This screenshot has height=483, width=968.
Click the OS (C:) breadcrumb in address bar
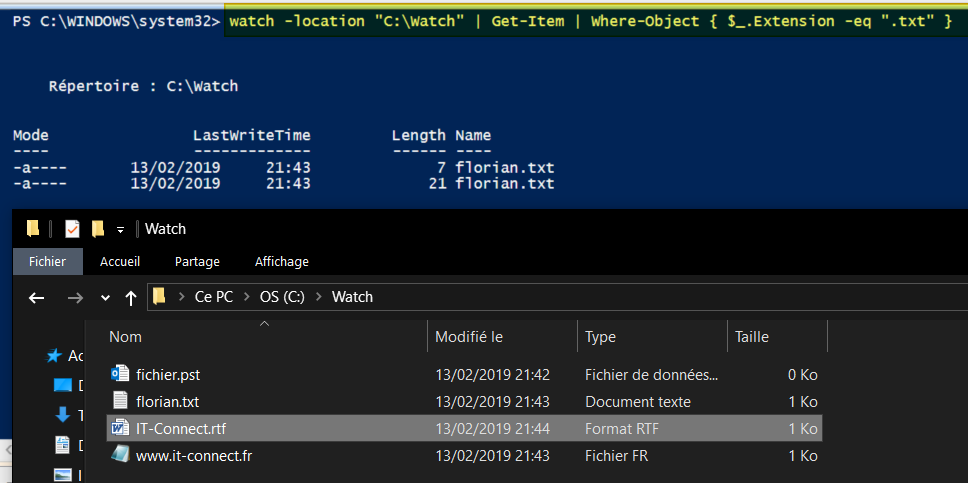tap(282, 297)
